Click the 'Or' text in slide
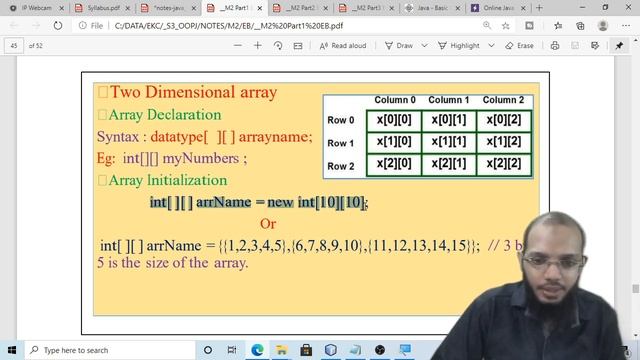The image size is (640, 360). [268, 224]
